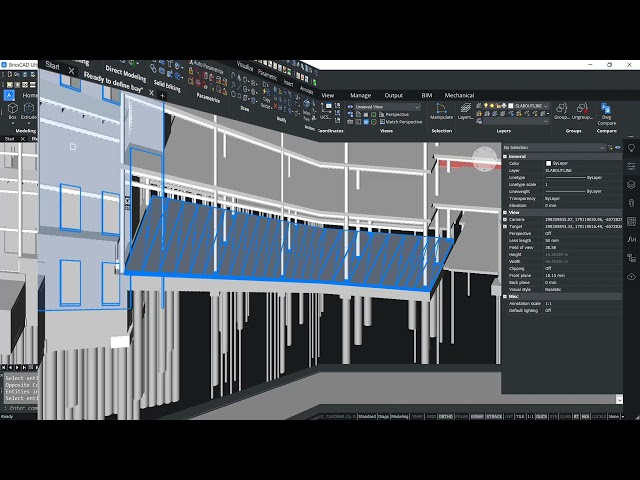Viewport: 640px width, 480px height.
Task: Open the Mechanical ribbon tab
Action: pos(459,95)
